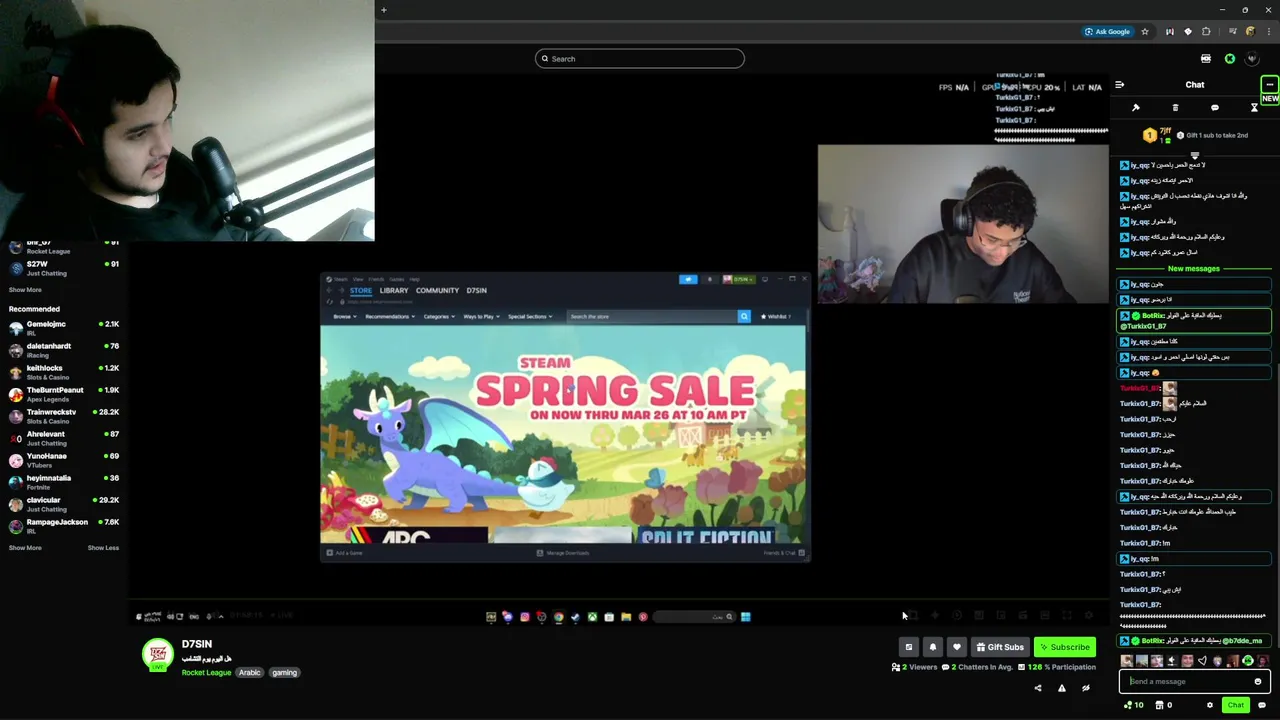
Task: Open D7SIN account dropdown in Steam window
Action: click(741, 279)
